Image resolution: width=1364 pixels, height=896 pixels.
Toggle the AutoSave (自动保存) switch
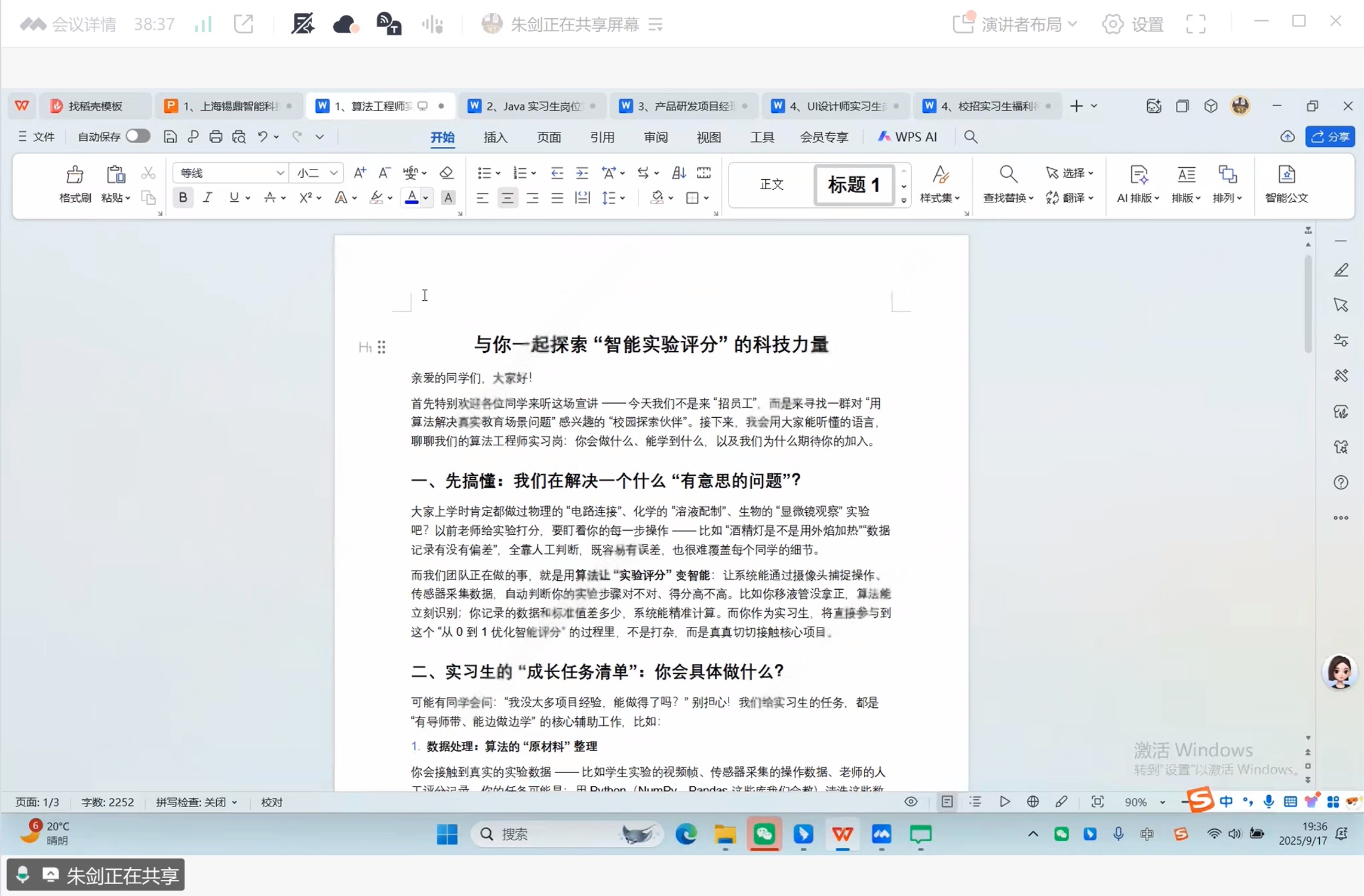click(x=138, y=137)
